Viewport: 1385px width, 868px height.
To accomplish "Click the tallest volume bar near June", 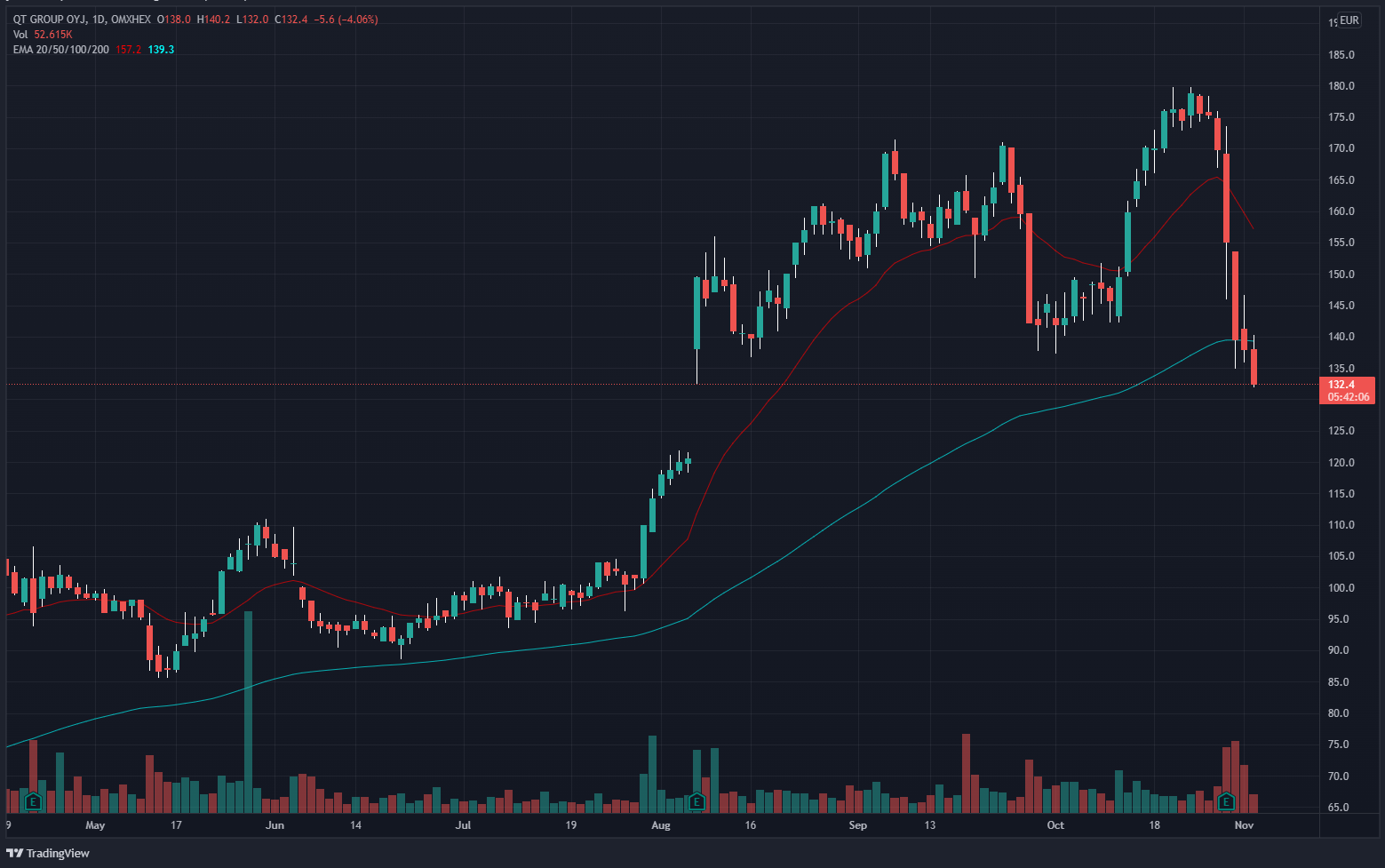I will click(x=248, y=711).
